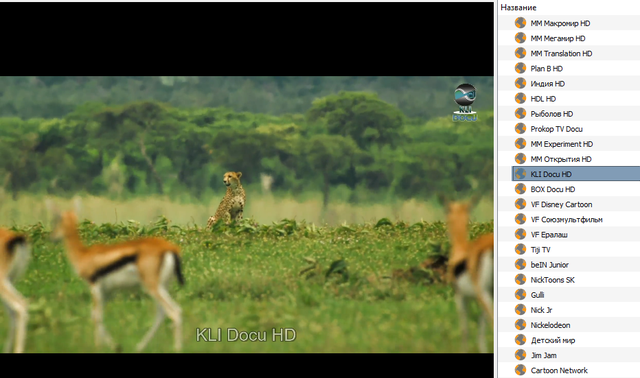Click the icon beside MM Макромир HD

520,23
